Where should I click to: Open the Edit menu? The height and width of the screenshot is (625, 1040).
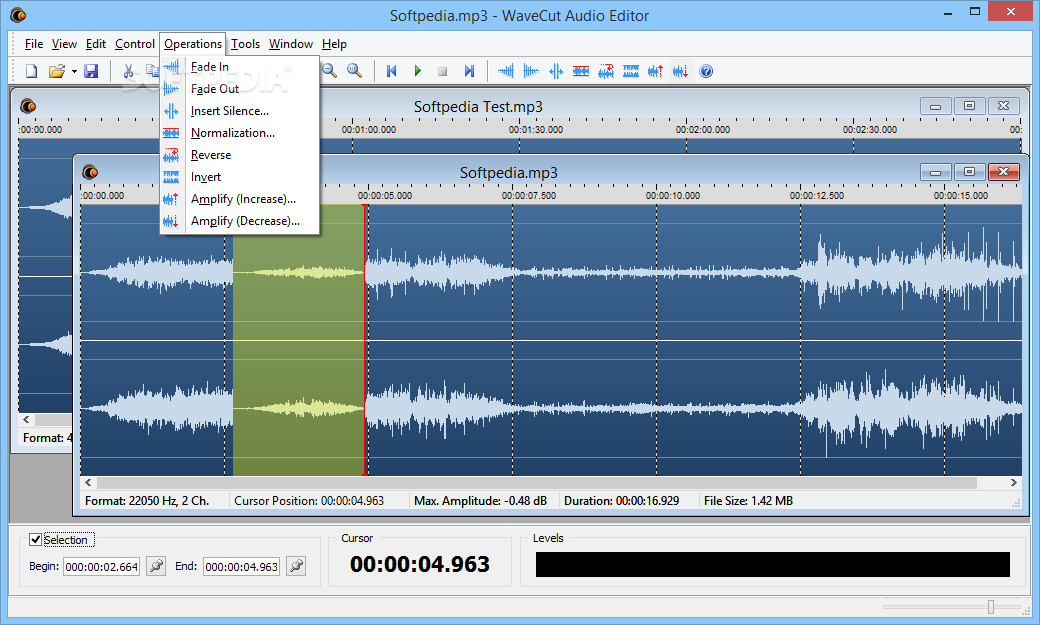96,44
